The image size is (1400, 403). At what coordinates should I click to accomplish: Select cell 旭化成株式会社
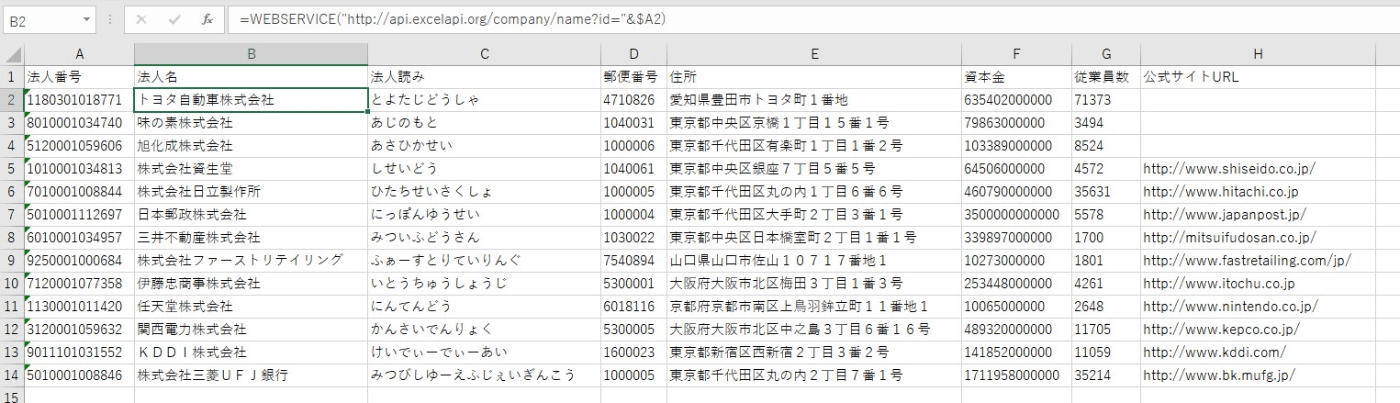coord(251,145)
